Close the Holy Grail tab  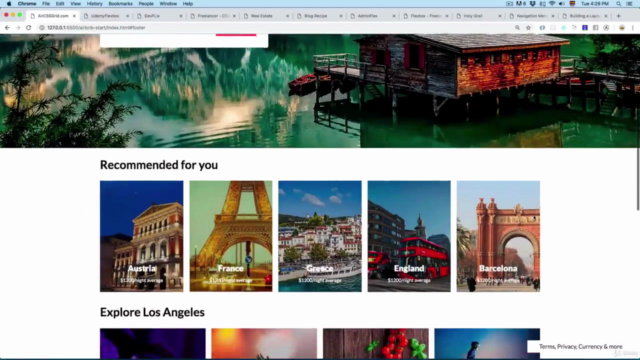coord(500,16)
